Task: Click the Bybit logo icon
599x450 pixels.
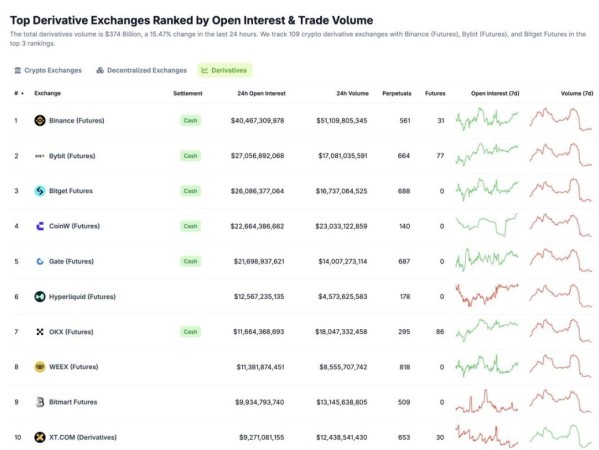Action: (x=40, y=156)
